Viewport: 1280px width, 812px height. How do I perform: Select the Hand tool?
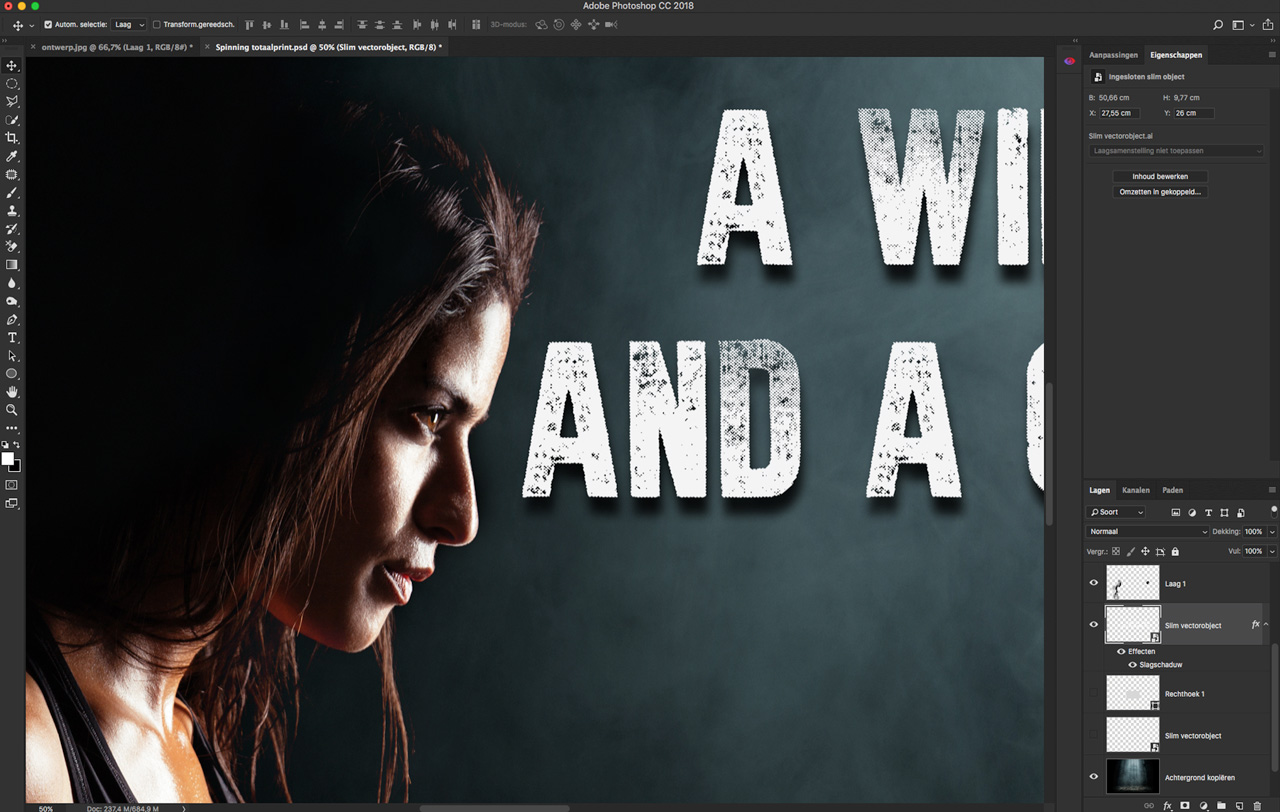point(12,392)
